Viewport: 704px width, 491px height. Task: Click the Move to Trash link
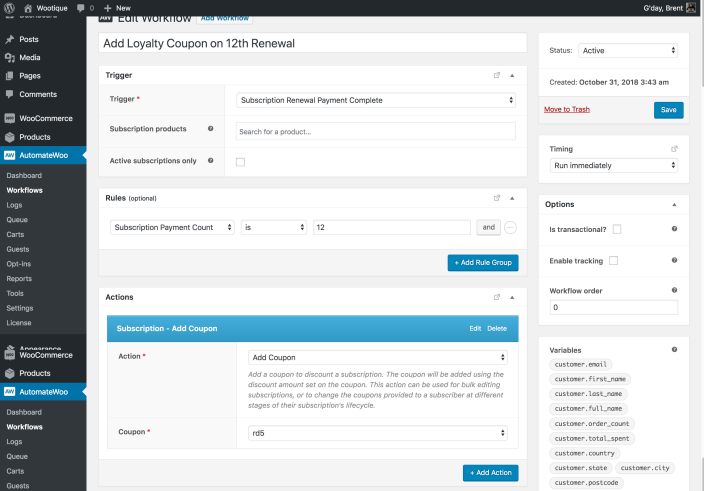tap(566, 109)
